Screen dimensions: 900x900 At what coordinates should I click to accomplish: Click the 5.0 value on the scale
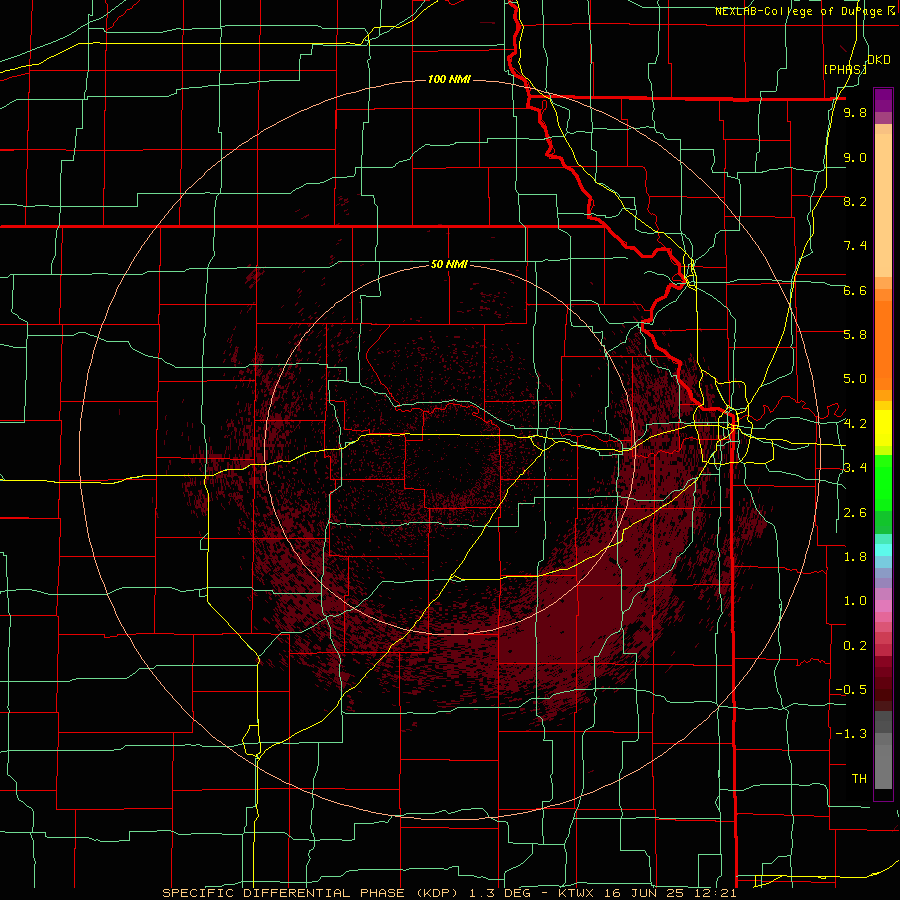855,379
